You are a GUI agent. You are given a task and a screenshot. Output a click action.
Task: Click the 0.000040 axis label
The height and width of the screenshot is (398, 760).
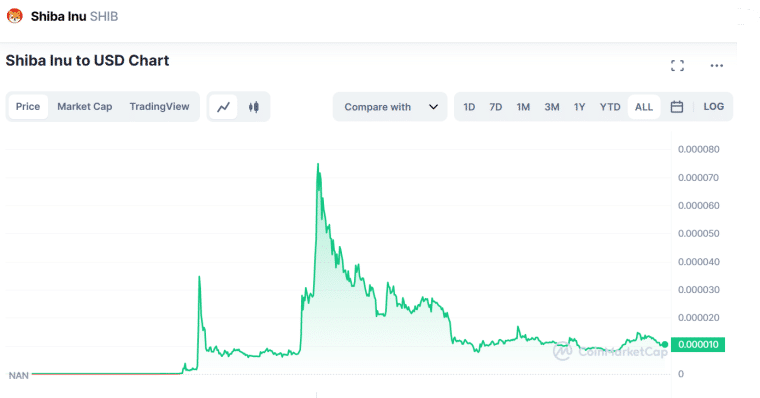698,262
